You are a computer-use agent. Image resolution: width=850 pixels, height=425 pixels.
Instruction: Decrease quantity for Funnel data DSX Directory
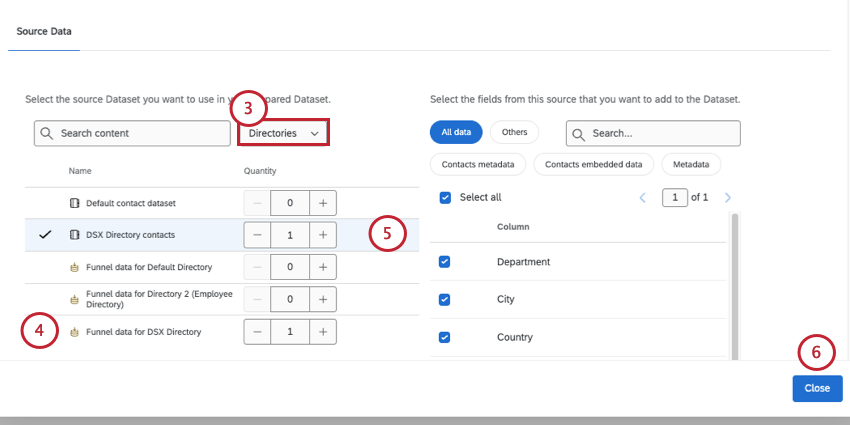[257, 332]
